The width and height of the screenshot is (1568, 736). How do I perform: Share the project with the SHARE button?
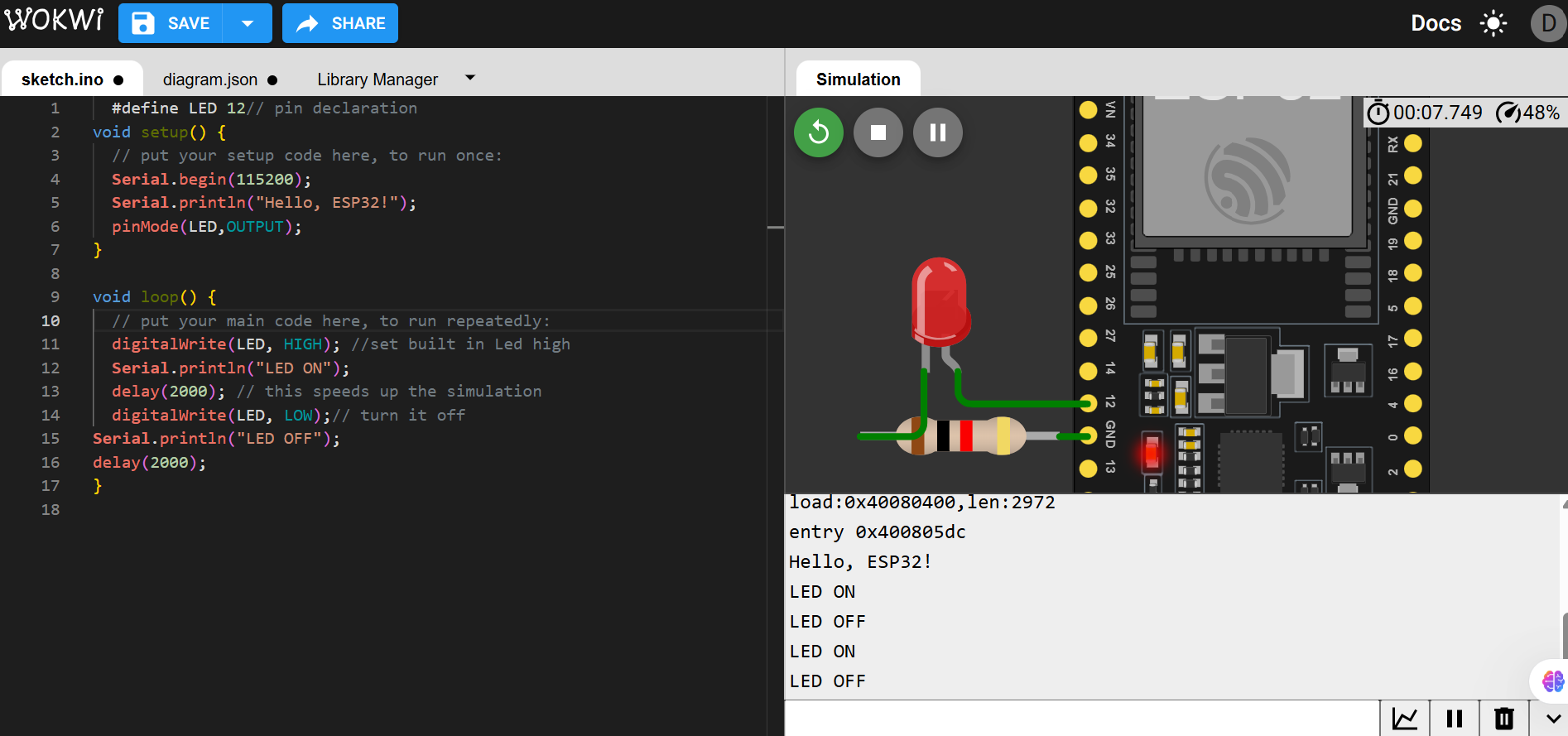[340, 23]
